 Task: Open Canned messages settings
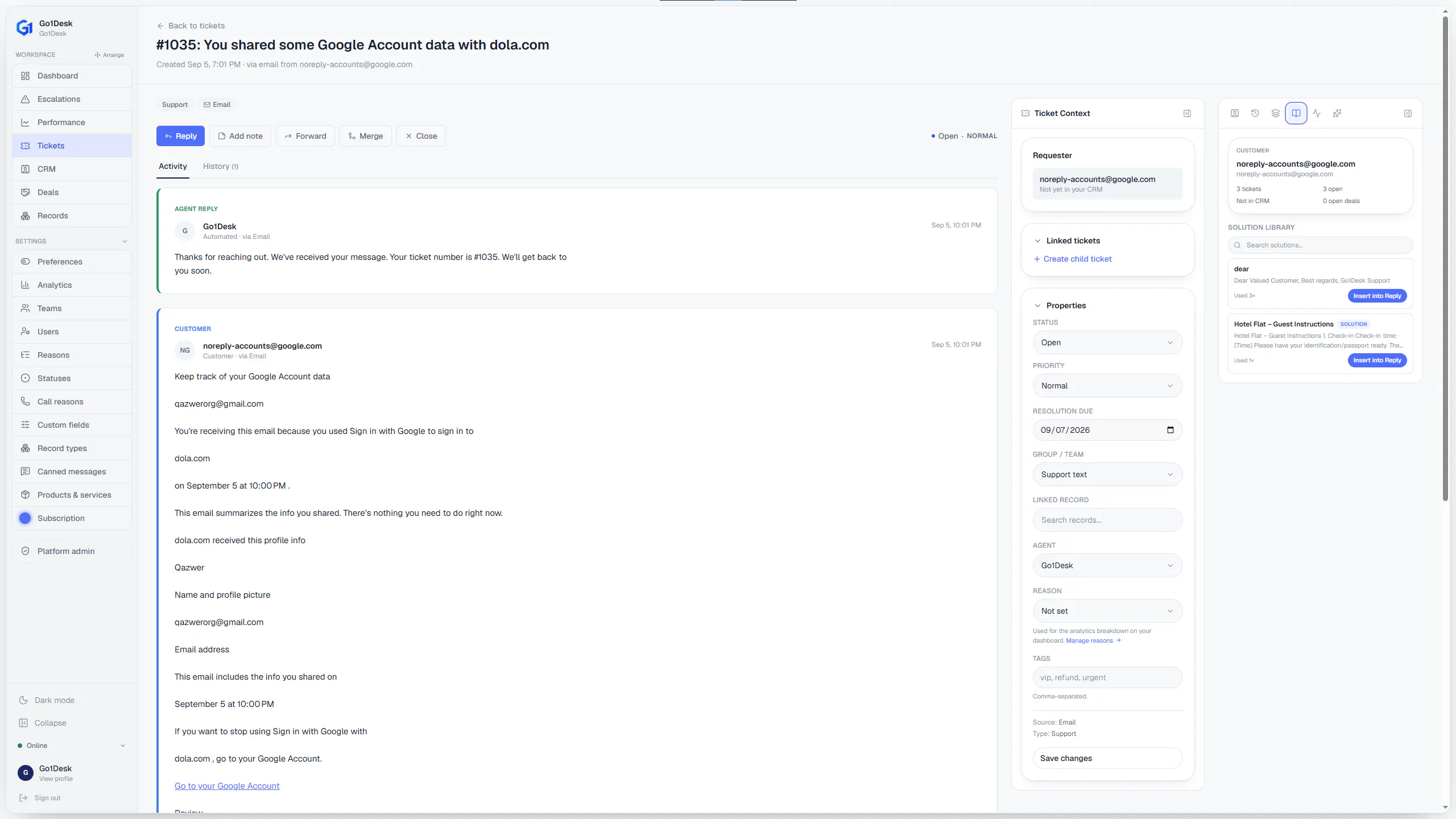click(72, 471)
